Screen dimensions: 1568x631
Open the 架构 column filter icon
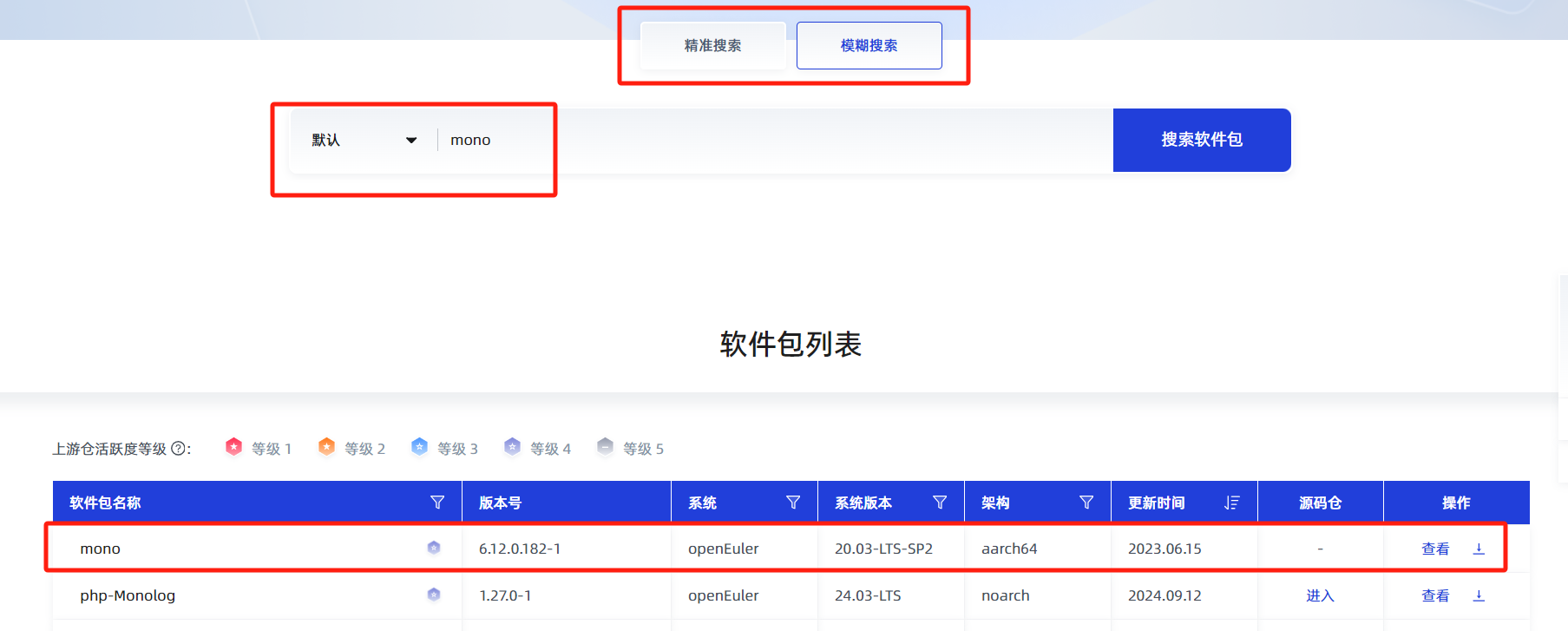click(1086, 503)
